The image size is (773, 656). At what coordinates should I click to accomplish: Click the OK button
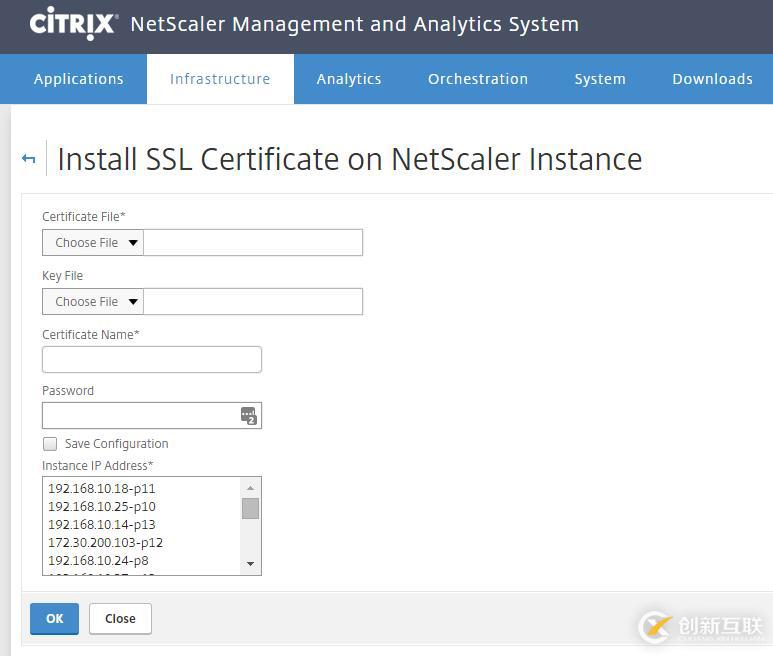coord(54,619)
